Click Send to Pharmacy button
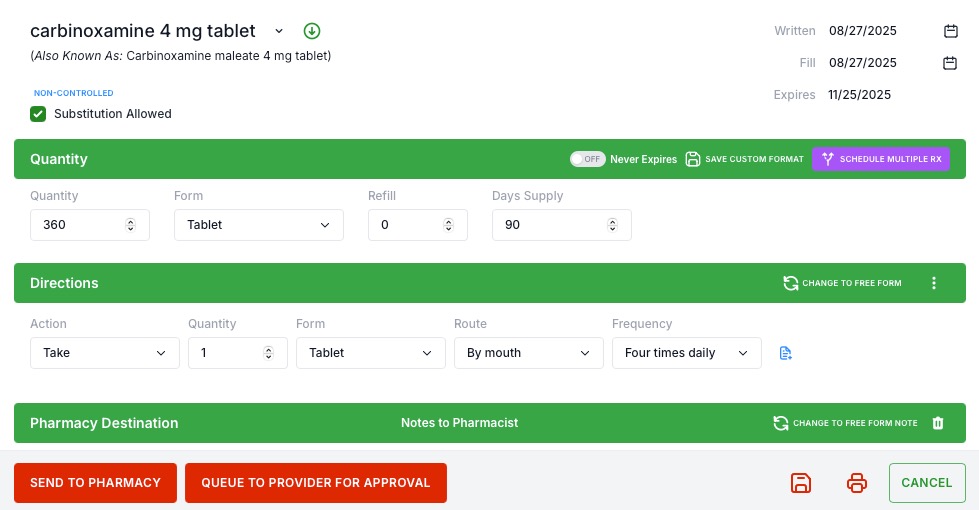The height and width of the screenshot is (510, 979). pyautogui.click(x=96, y=483)
